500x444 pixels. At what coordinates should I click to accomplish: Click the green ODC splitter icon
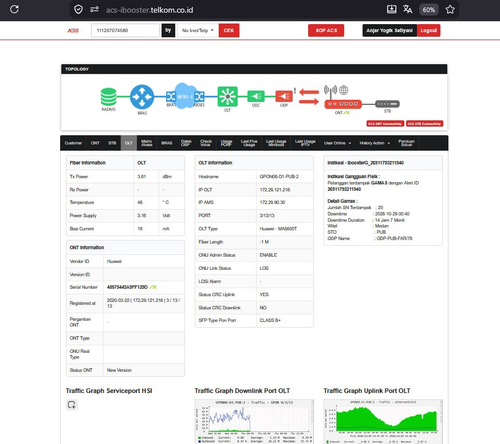click(256, 96)
